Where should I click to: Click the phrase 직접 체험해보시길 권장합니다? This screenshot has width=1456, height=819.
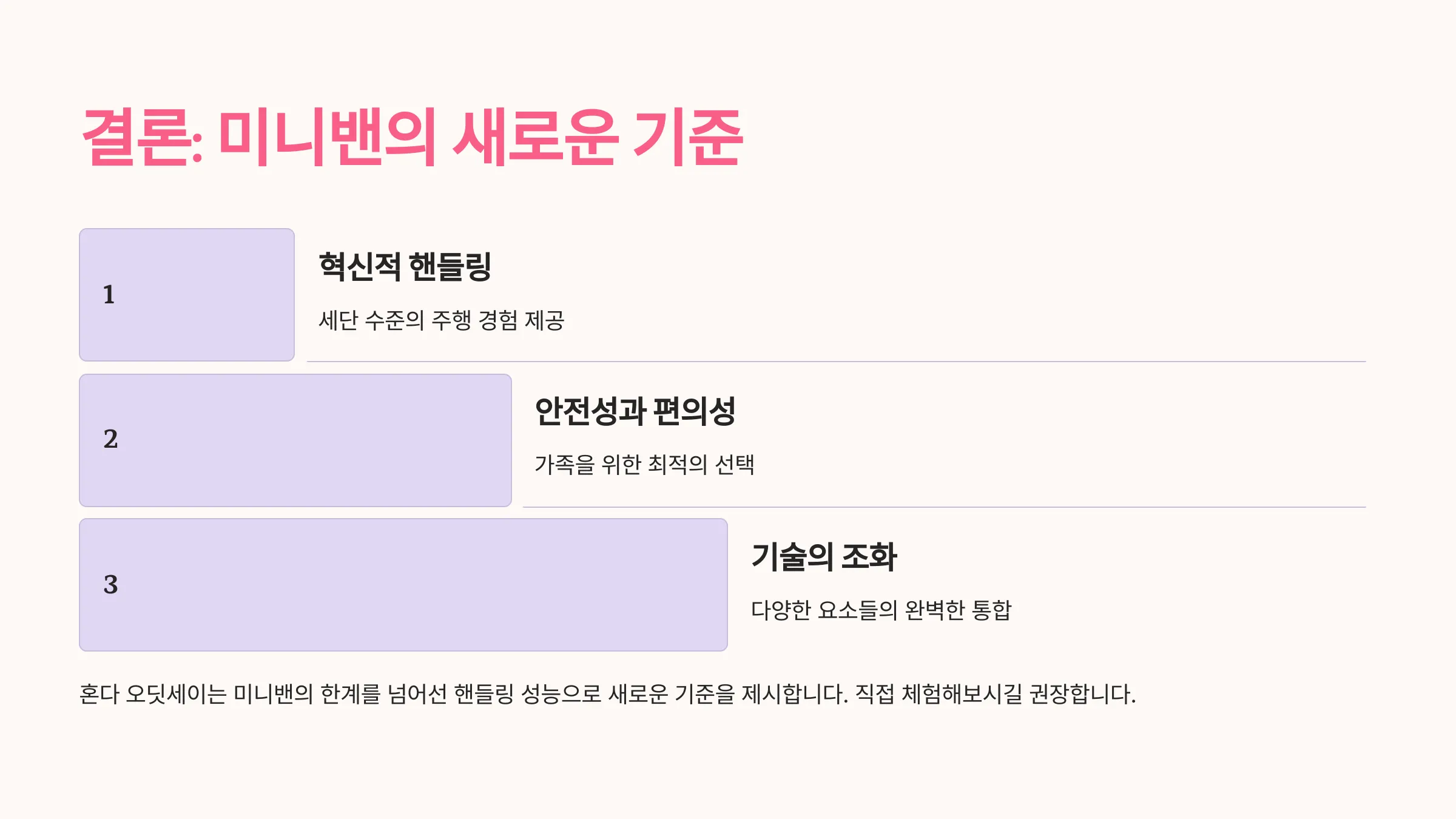[996, 694]
